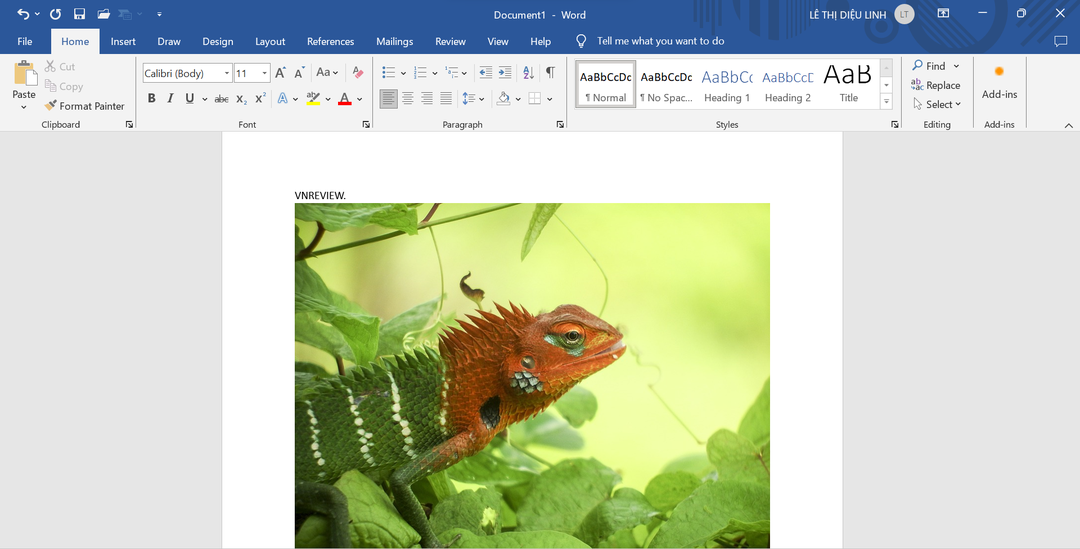Open the References tab

pyautogui.click(x=330, y=42)
